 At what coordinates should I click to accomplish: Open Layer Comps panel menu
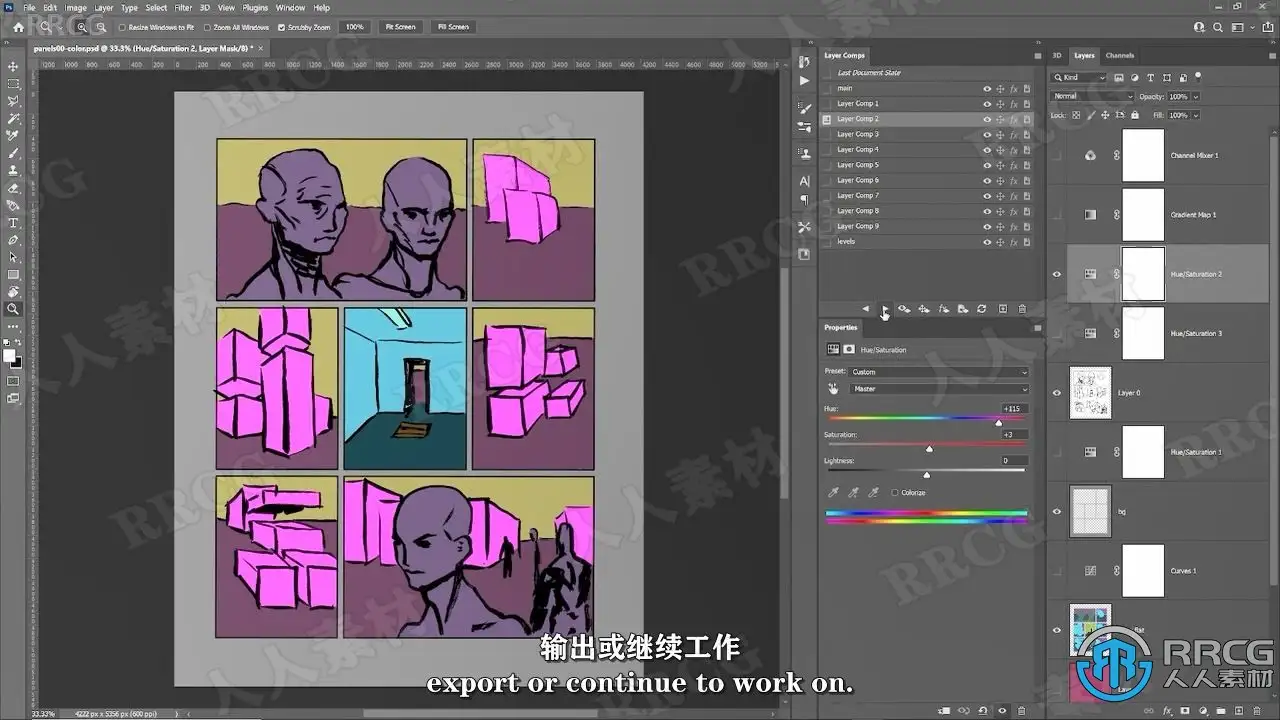pos(1037,55)
